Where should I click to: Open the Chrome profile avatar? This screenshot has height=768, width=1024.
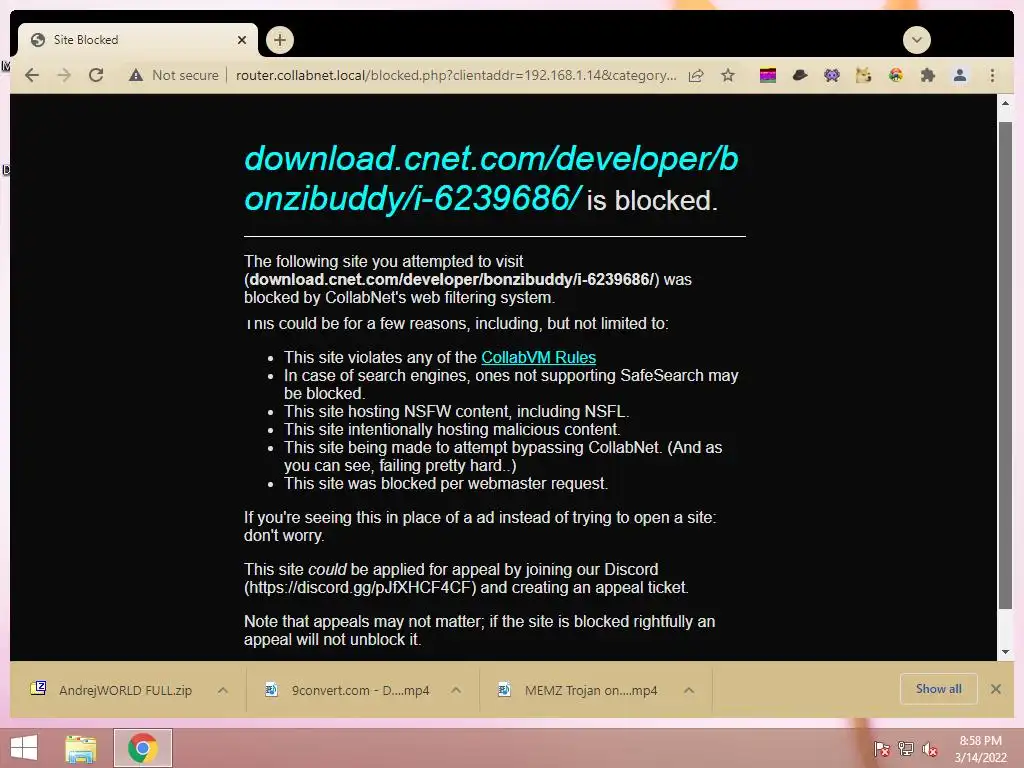[960, 75]
